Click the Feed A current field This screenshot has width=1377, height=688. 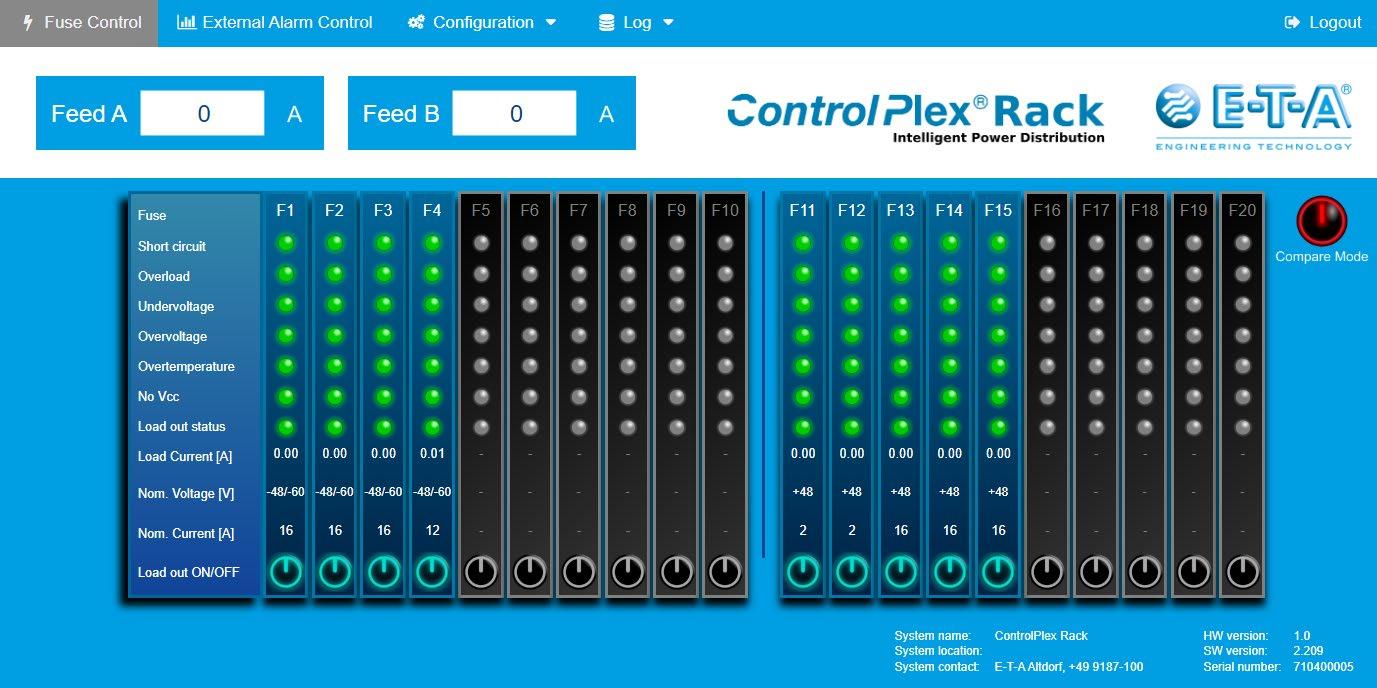click(x=203, y=113)
